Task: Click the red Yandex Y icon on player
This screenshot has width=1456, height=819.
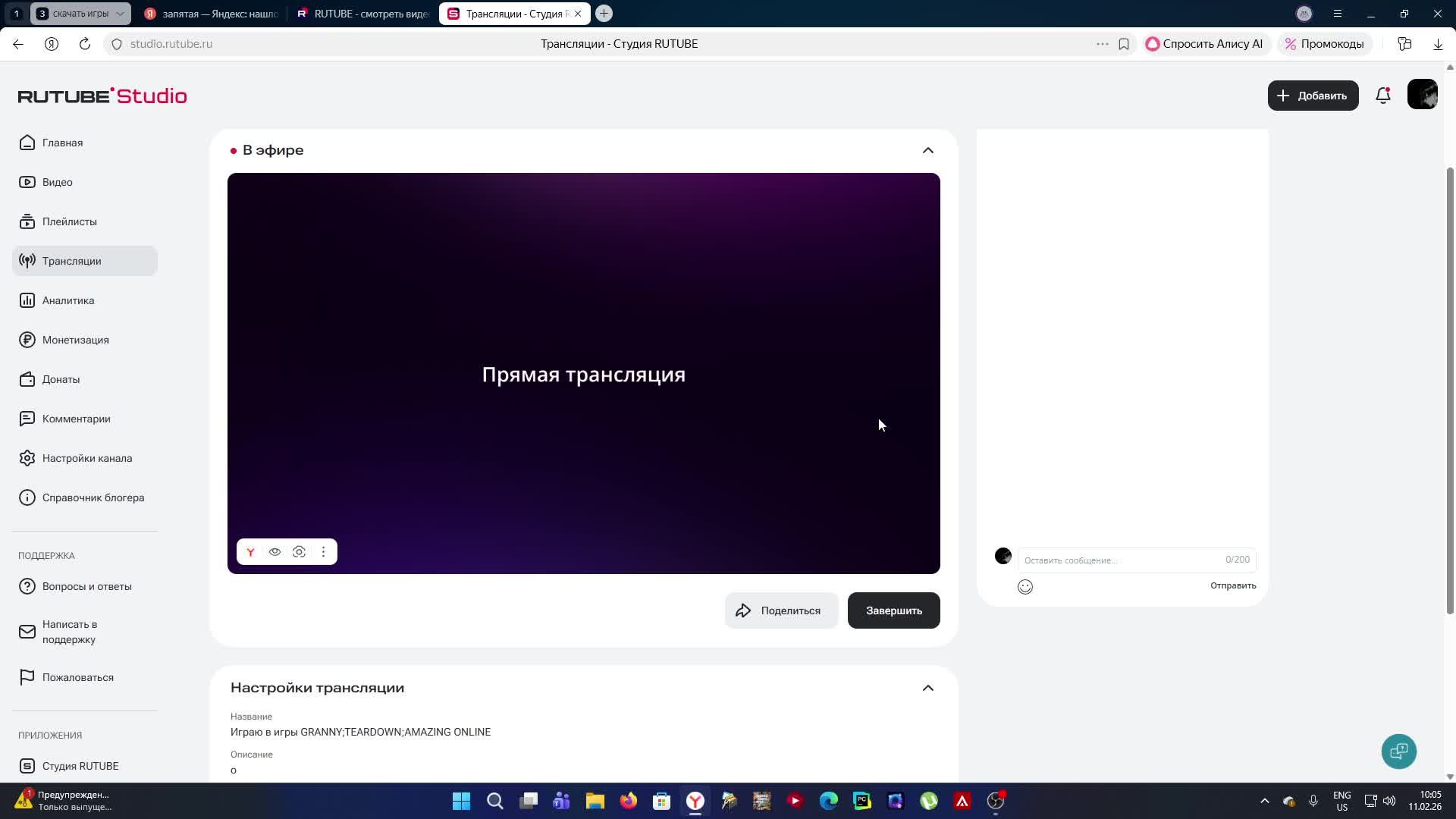Action: pos(250,552)
